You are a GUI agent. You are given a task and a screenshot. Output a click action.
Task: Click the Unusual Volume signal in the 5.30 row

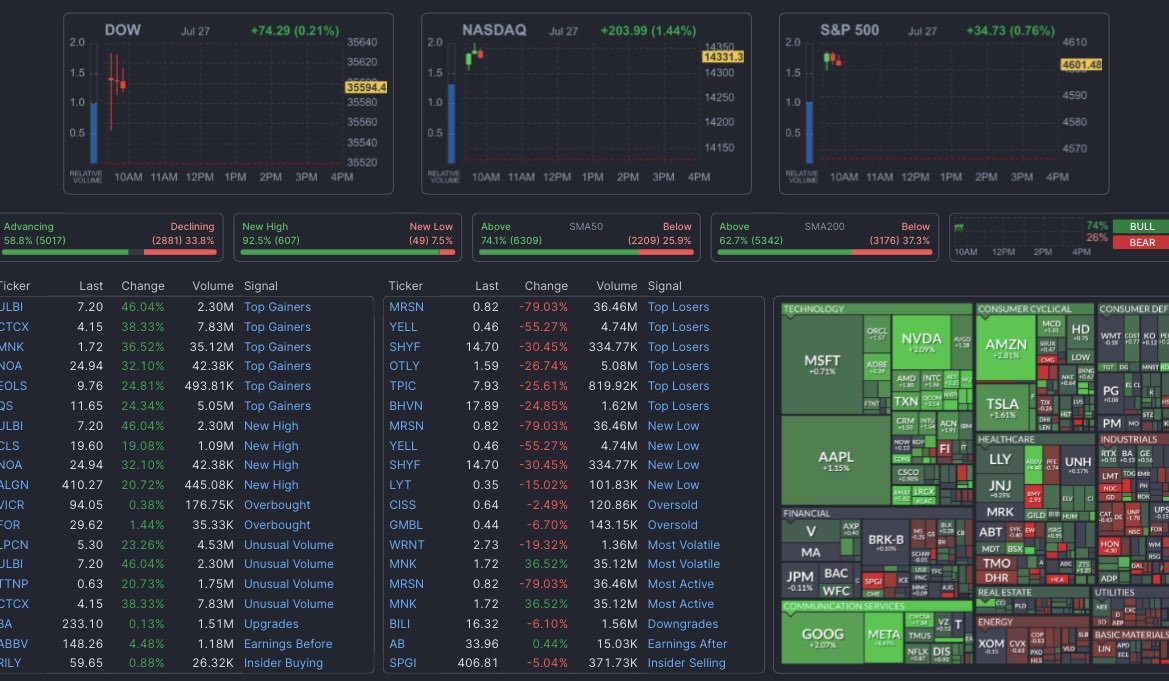pyautogui.click(x=289, y=545)
